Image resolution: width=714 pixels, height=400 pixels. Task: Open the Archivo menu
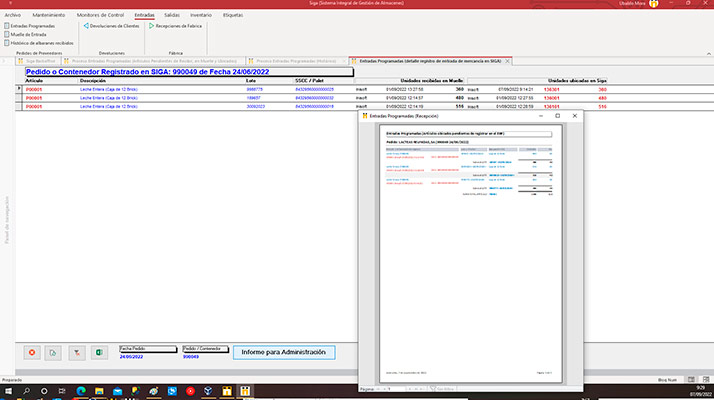click(x=13, y=15)
